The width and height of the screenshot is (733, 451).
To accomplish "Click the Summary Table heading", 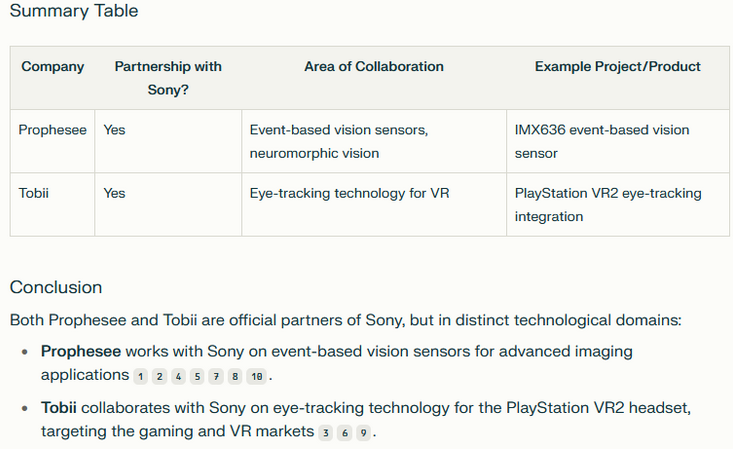I will 74,11.
